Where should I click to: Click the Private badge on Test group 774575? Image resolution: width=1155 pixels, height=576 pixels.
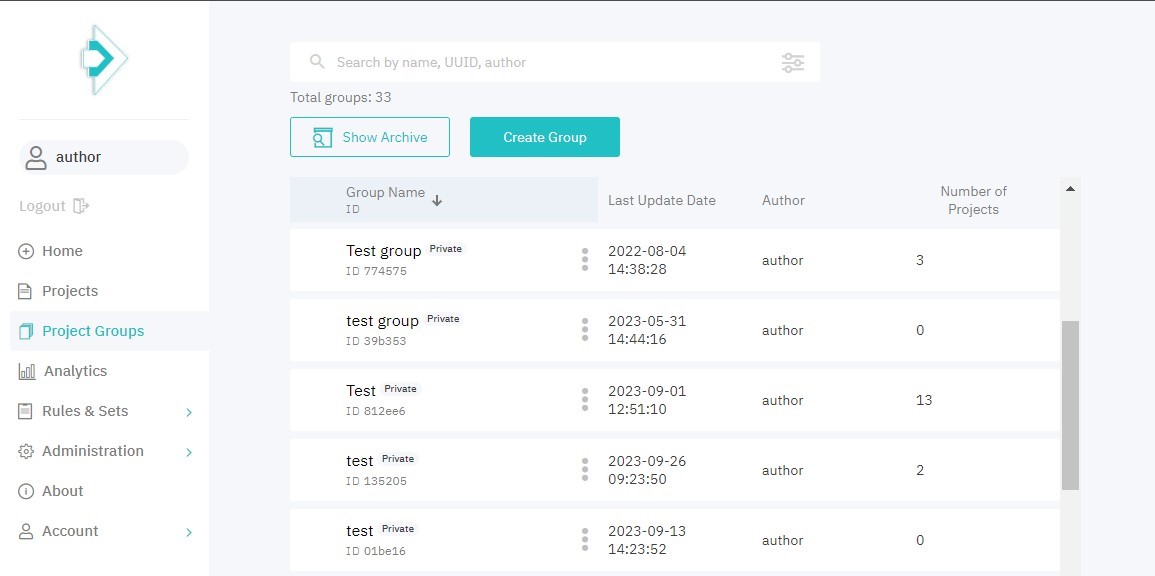pos(446,249)
